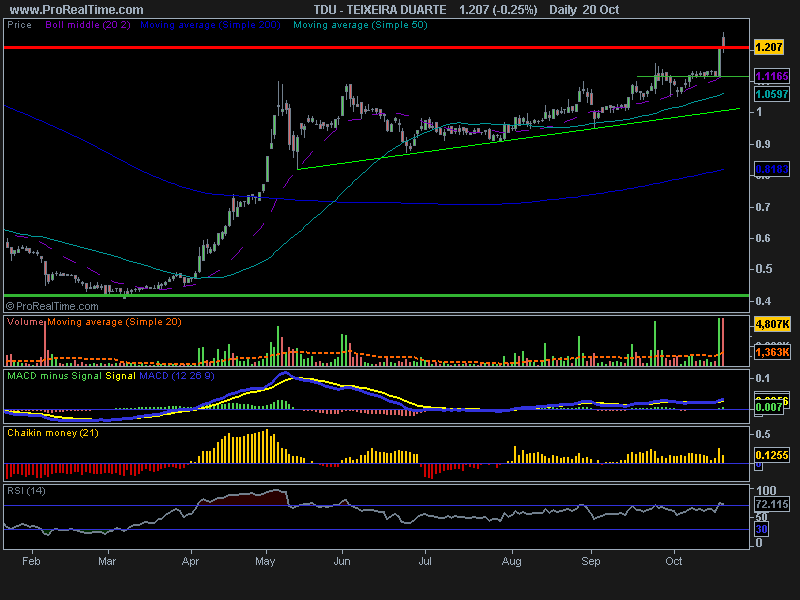Select the RSI (14) label
The image size is (800, 600).
[26, 491]
